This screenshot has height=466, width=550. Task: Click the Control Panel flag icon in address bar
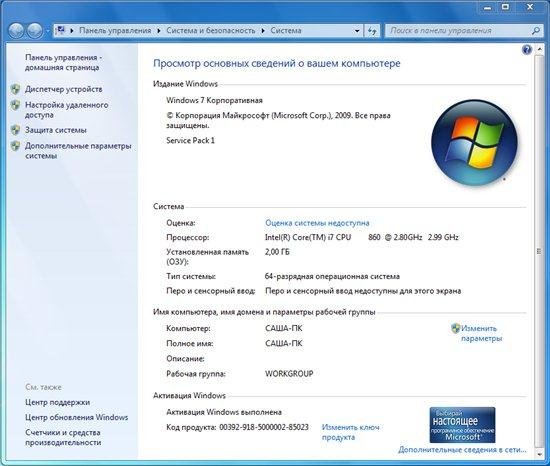click(61, 31)
